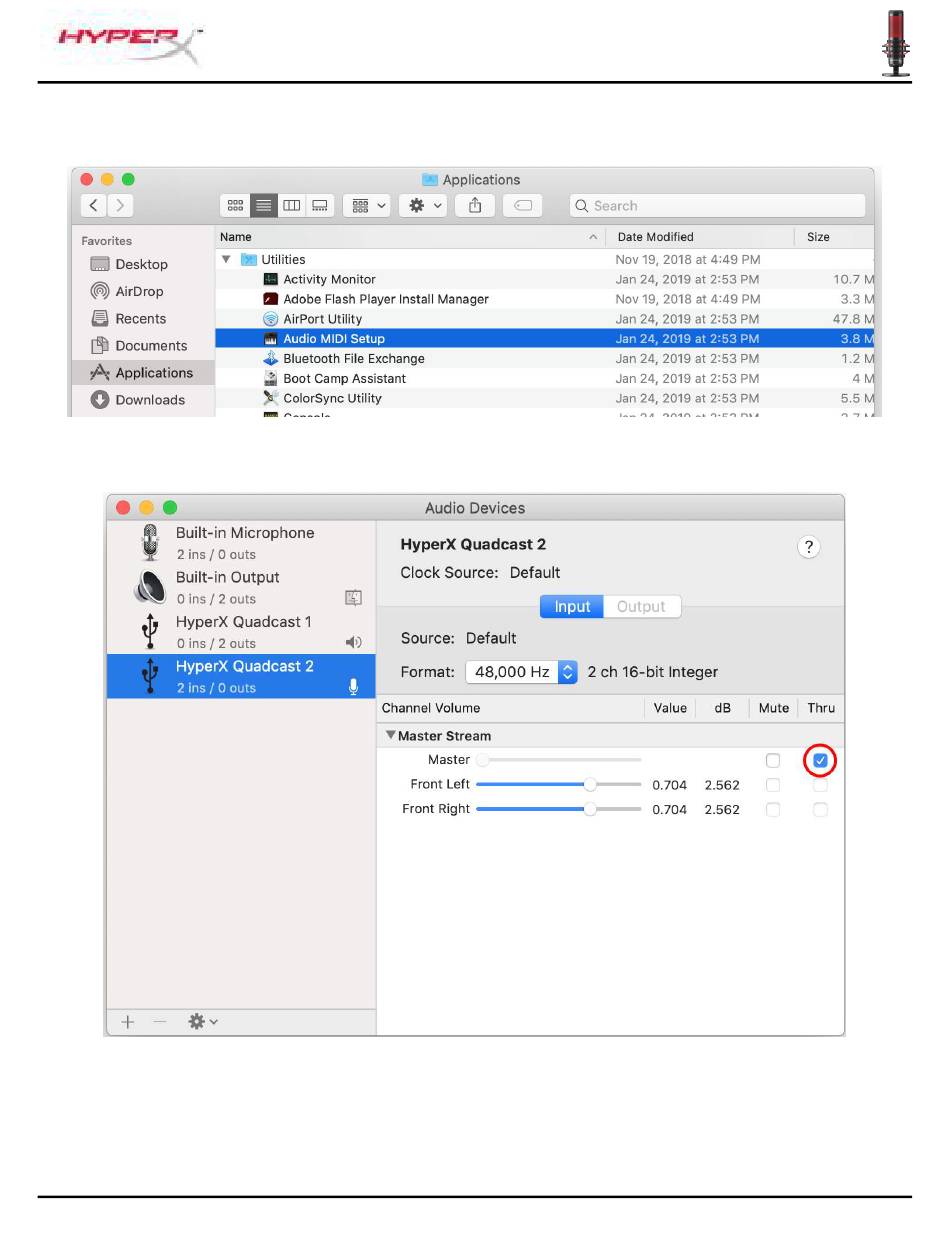Close the Finder Applications window
Image resolution: width=950 pixels, height=1260 pixels.
click(87, 180)
